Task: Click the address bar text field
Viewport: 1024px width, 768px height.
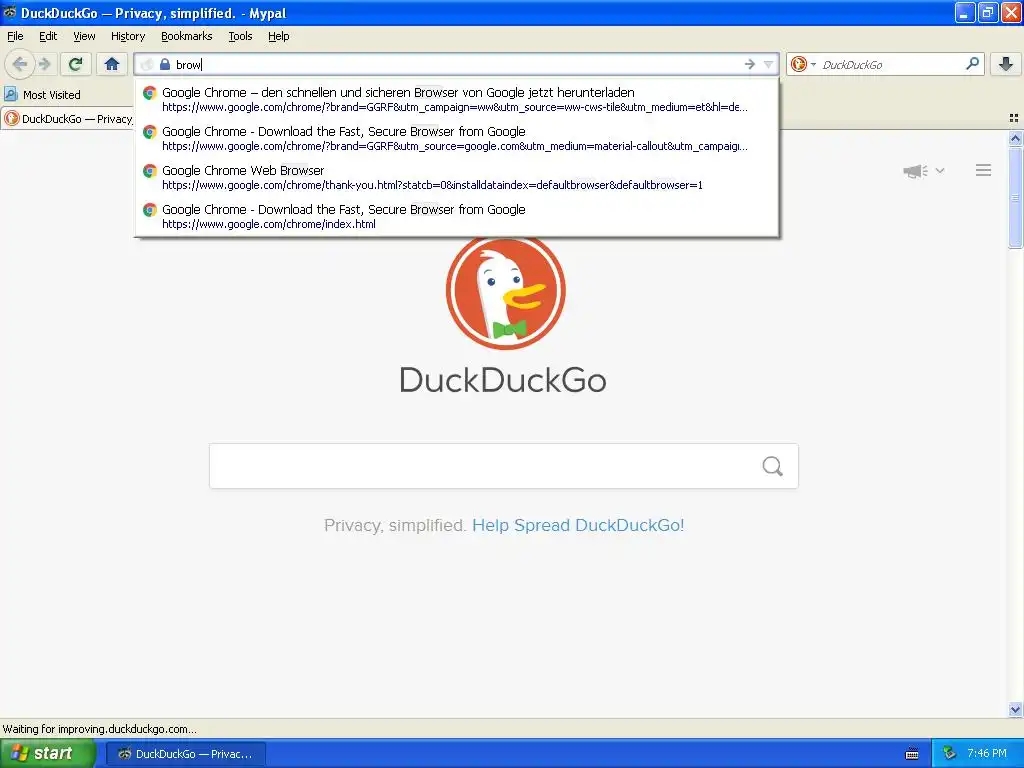Action: pos(456,64)
